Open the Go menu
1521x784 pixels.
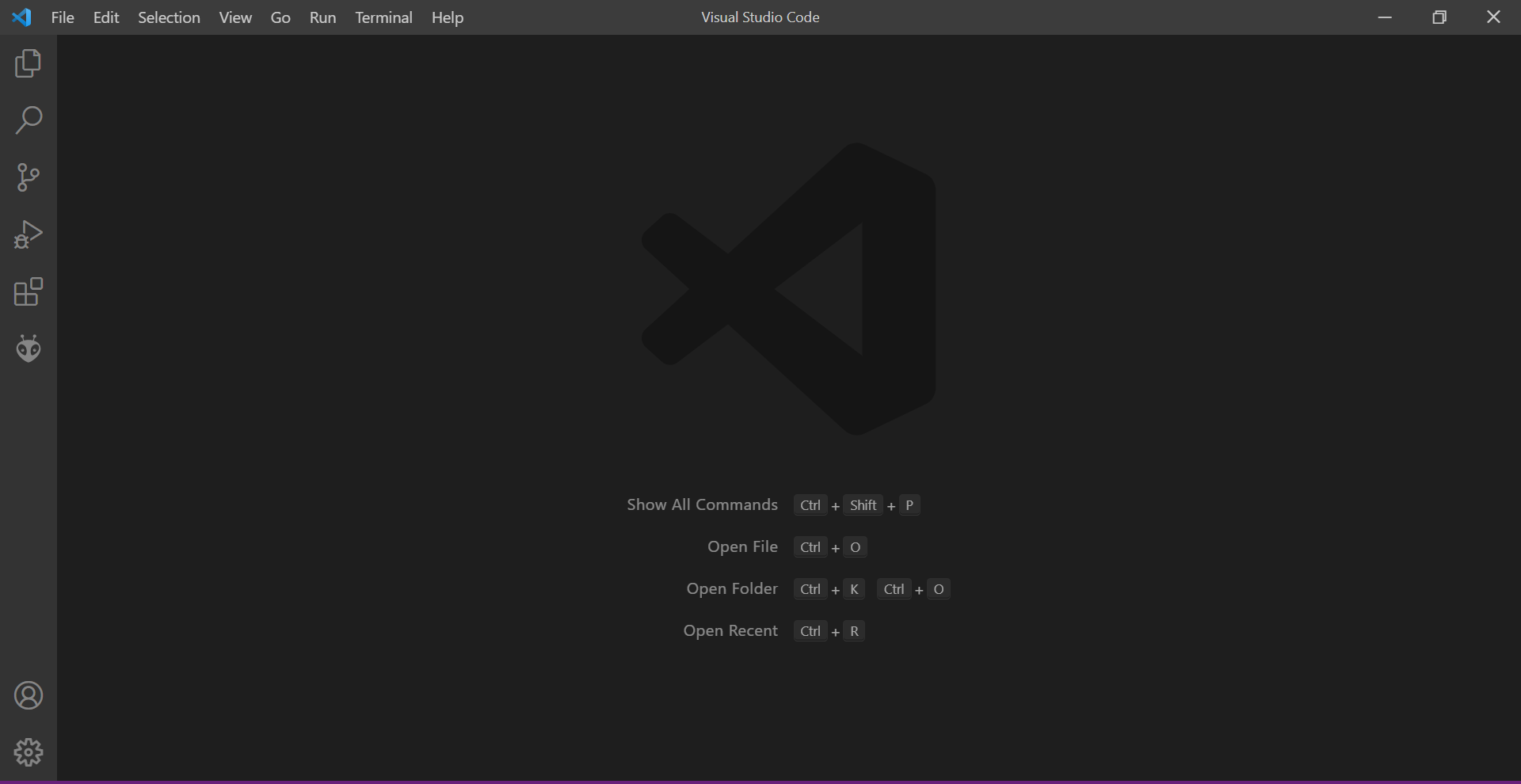point(280,17)
